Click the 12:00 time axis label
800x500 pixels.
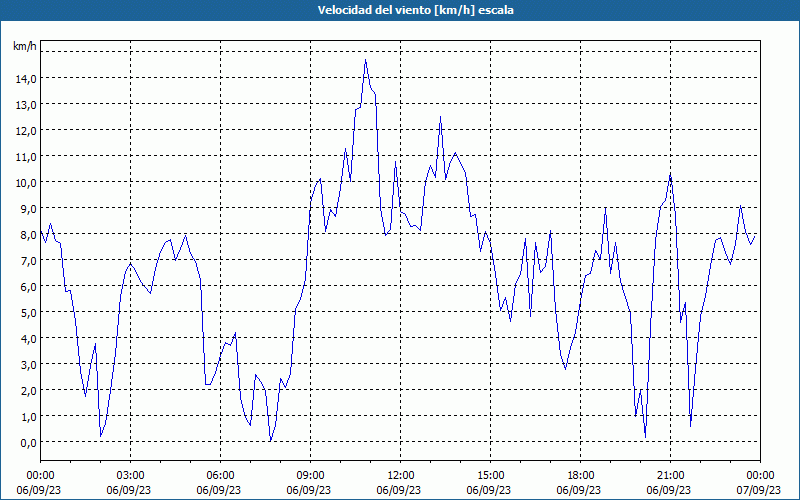pyautogui.click(x=401, y=476)
